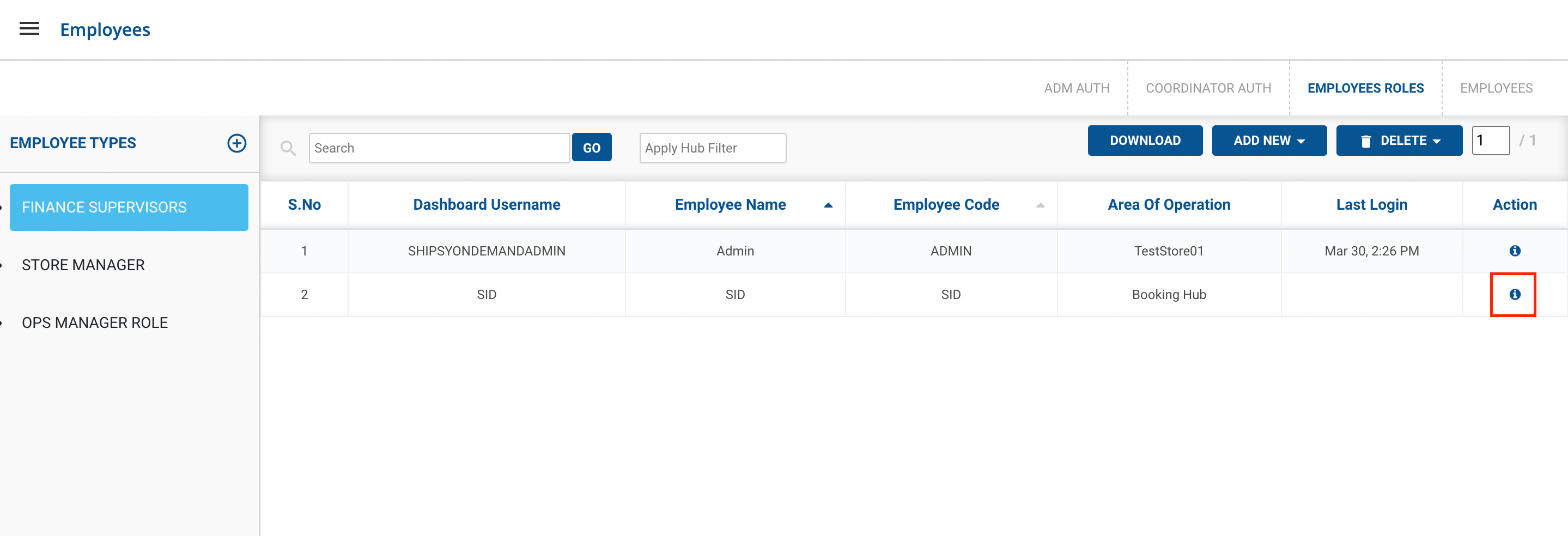Choose OPS MANAGER ROLE employee type
The height and width of the screenshot is (536, 1568).
[x=95, y=322]
